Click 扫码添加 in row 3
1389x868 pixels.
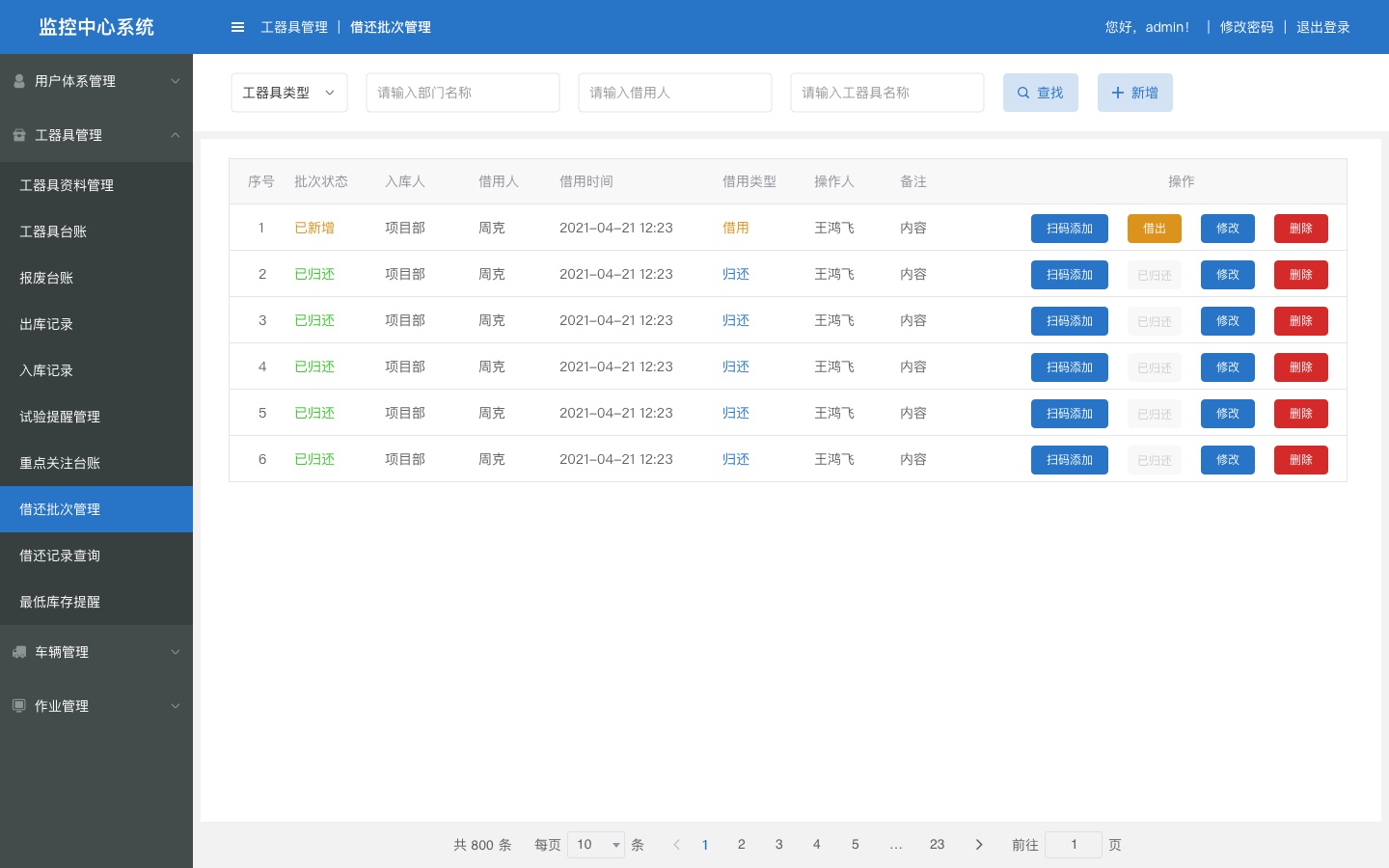(x=1070, y=321)
